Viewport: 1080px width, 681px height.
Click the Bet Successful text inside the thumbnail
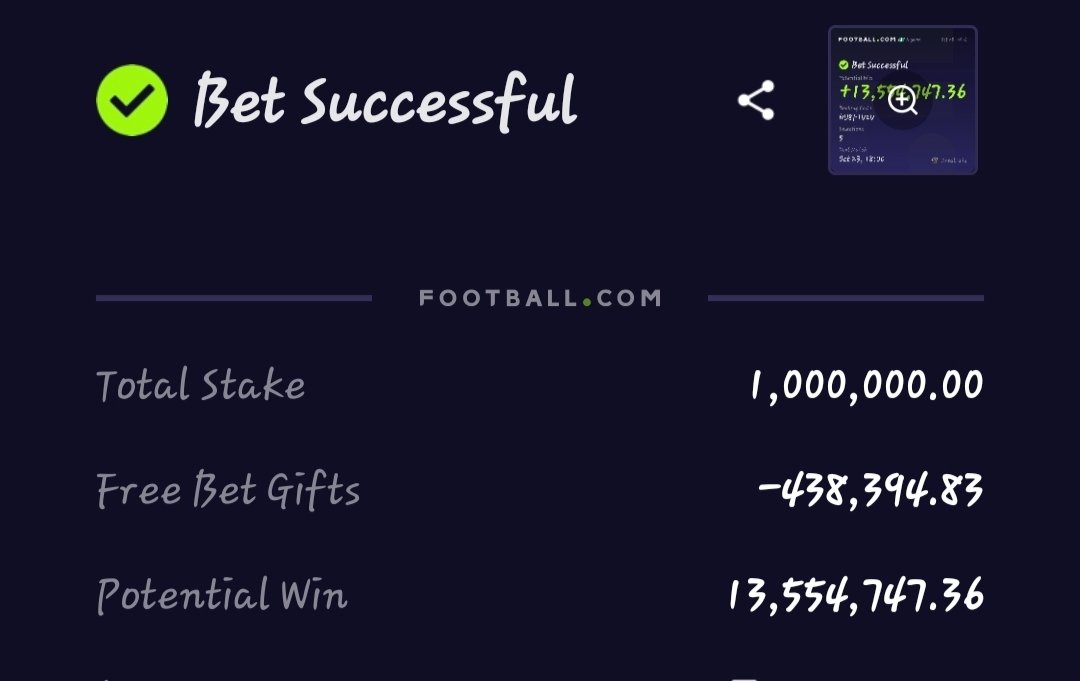coord(880,65)
